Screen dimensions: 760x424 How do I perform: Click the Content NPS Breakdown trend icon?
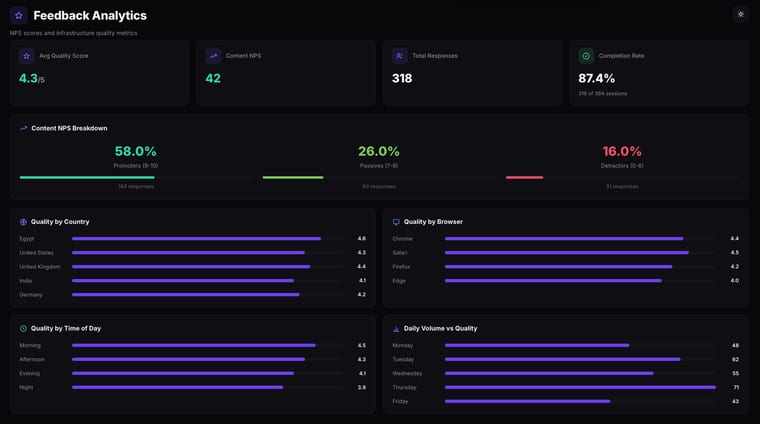(x=23, y=128)
